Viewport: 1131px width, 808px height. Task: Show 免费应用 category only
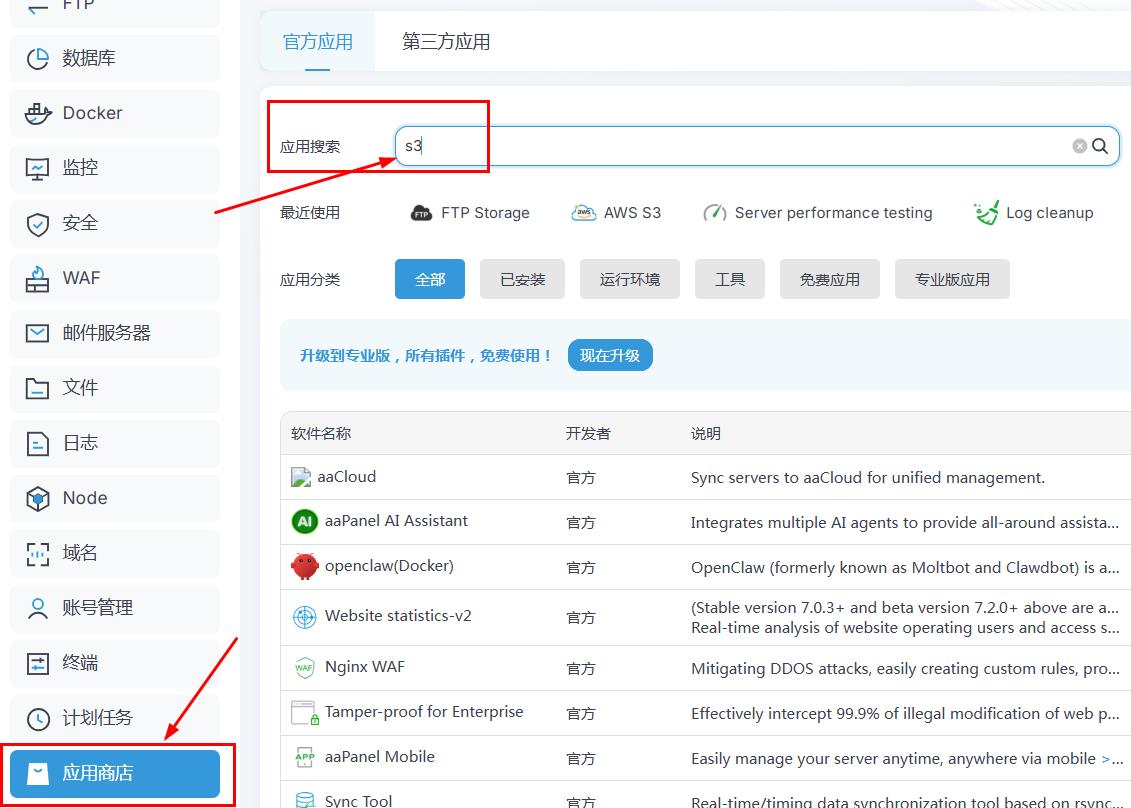click(x=829, y=279)
